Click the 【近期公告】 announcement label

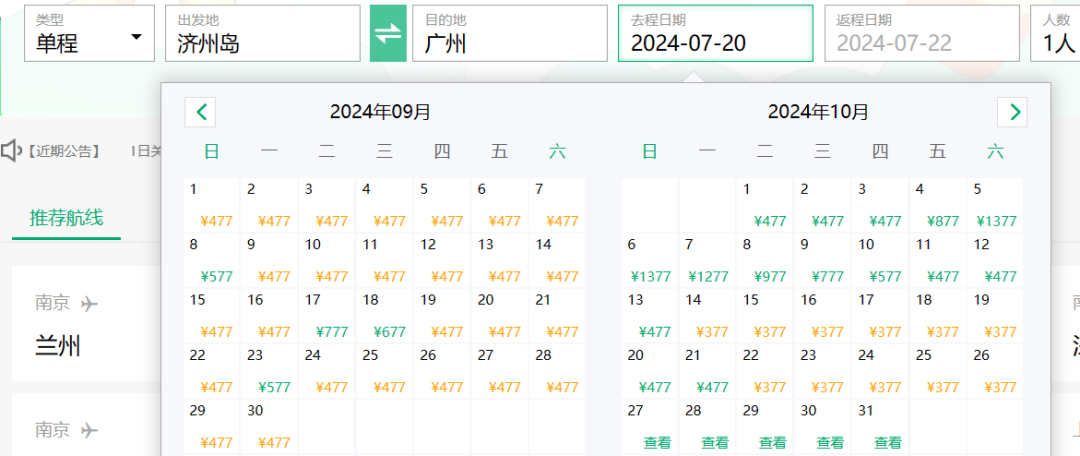click(x=64, y=152)
